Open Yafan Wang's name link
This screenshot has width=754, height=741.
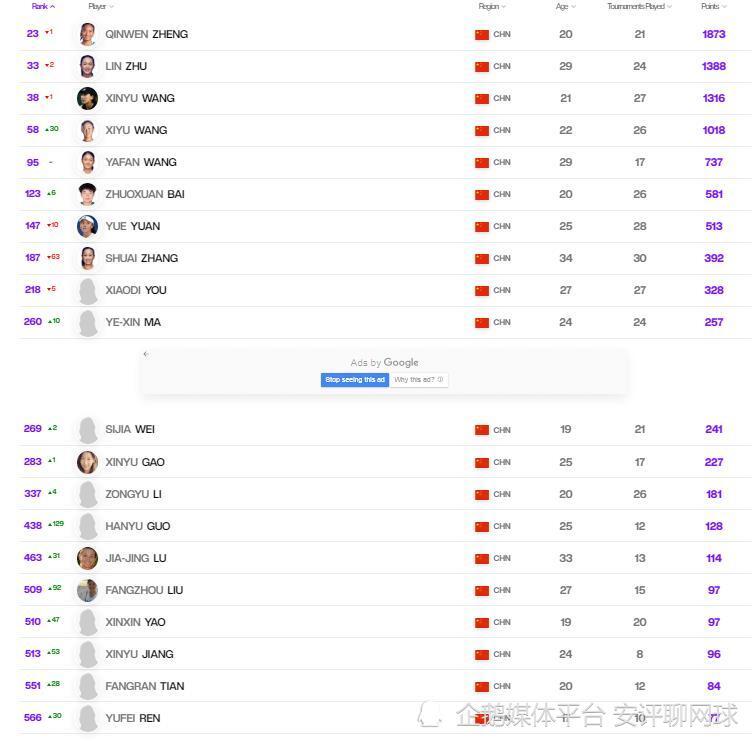[x=141, y=162]
